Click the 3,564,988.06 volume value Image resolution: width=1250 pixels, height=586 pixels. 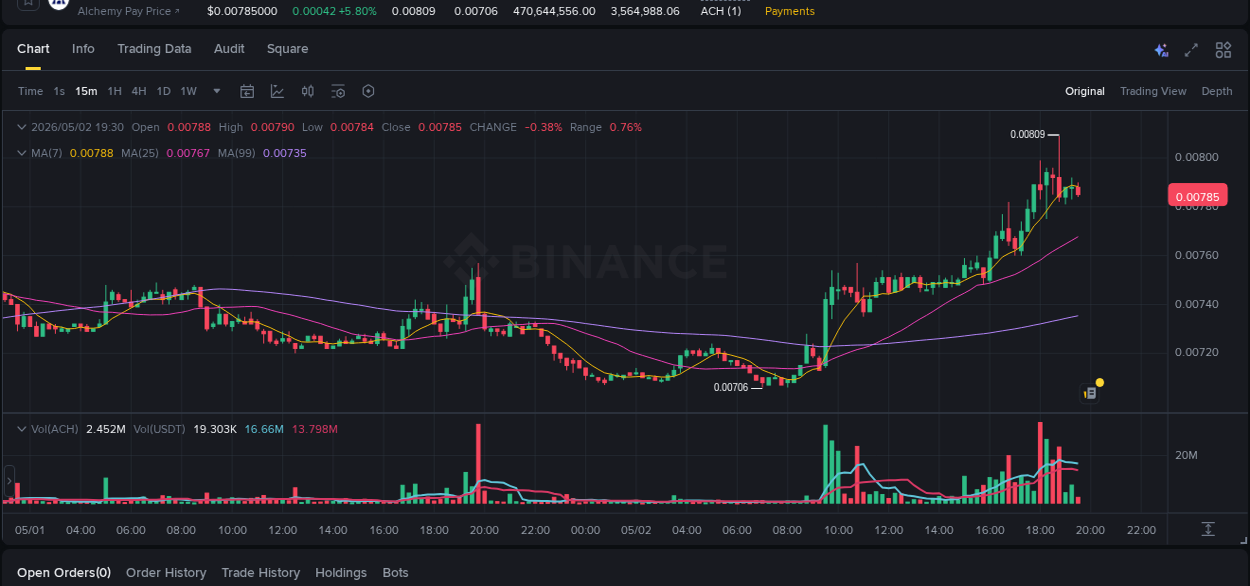pos(645,11)
